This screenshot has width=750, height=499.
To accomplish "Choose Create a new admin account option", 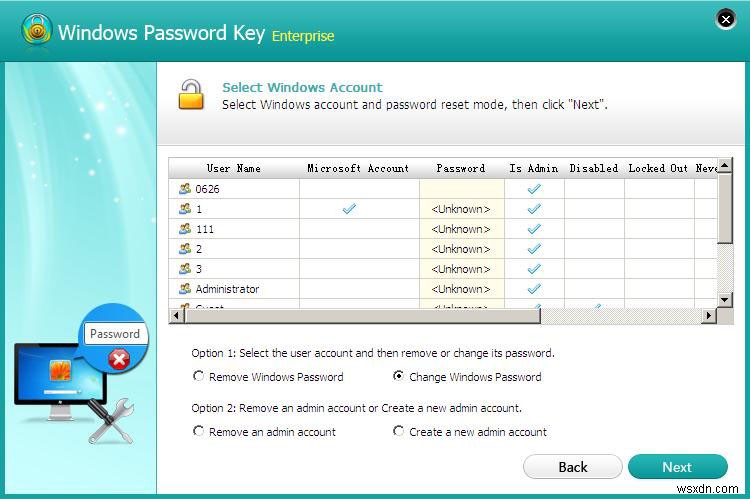I will (x=399, y=432).
